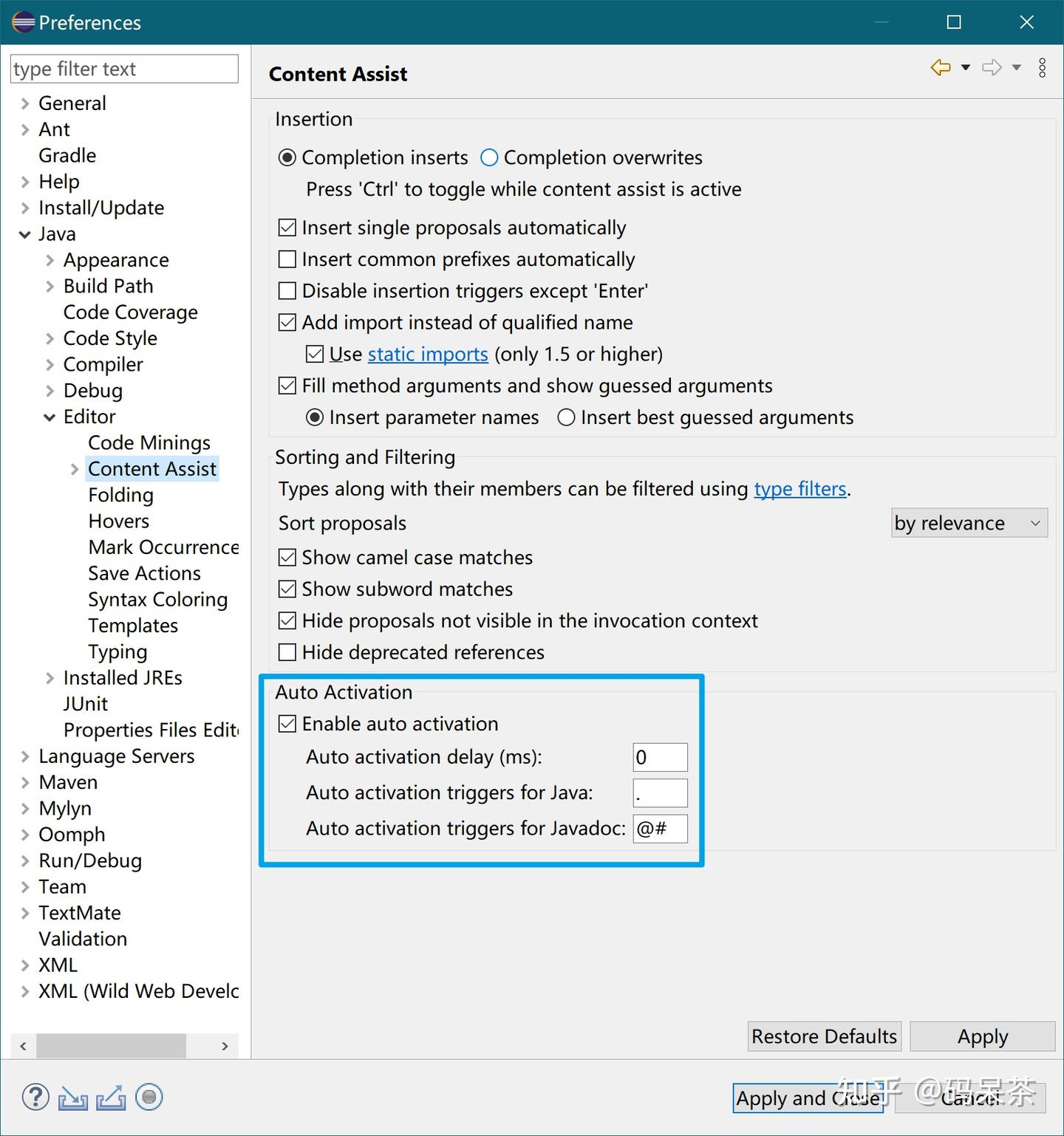
Task: Expand the Ant tree node
Action: click(25, 130)
